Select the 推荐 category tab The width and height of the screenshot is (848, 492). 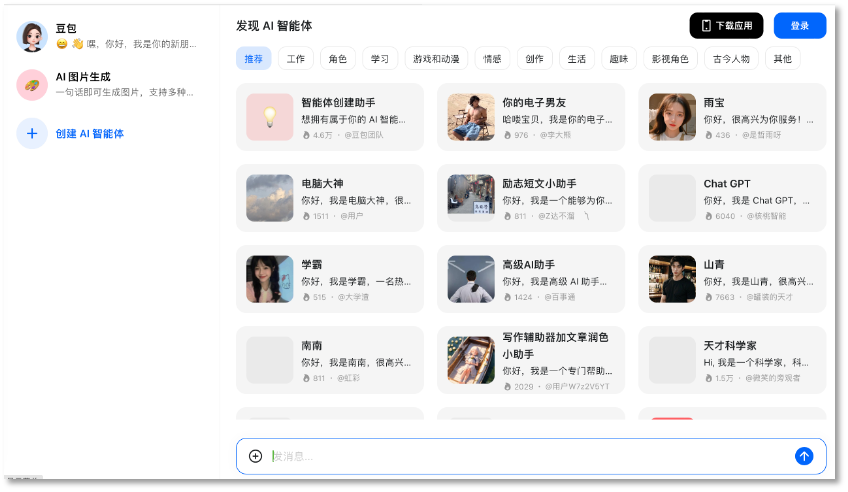coord(253,59)
